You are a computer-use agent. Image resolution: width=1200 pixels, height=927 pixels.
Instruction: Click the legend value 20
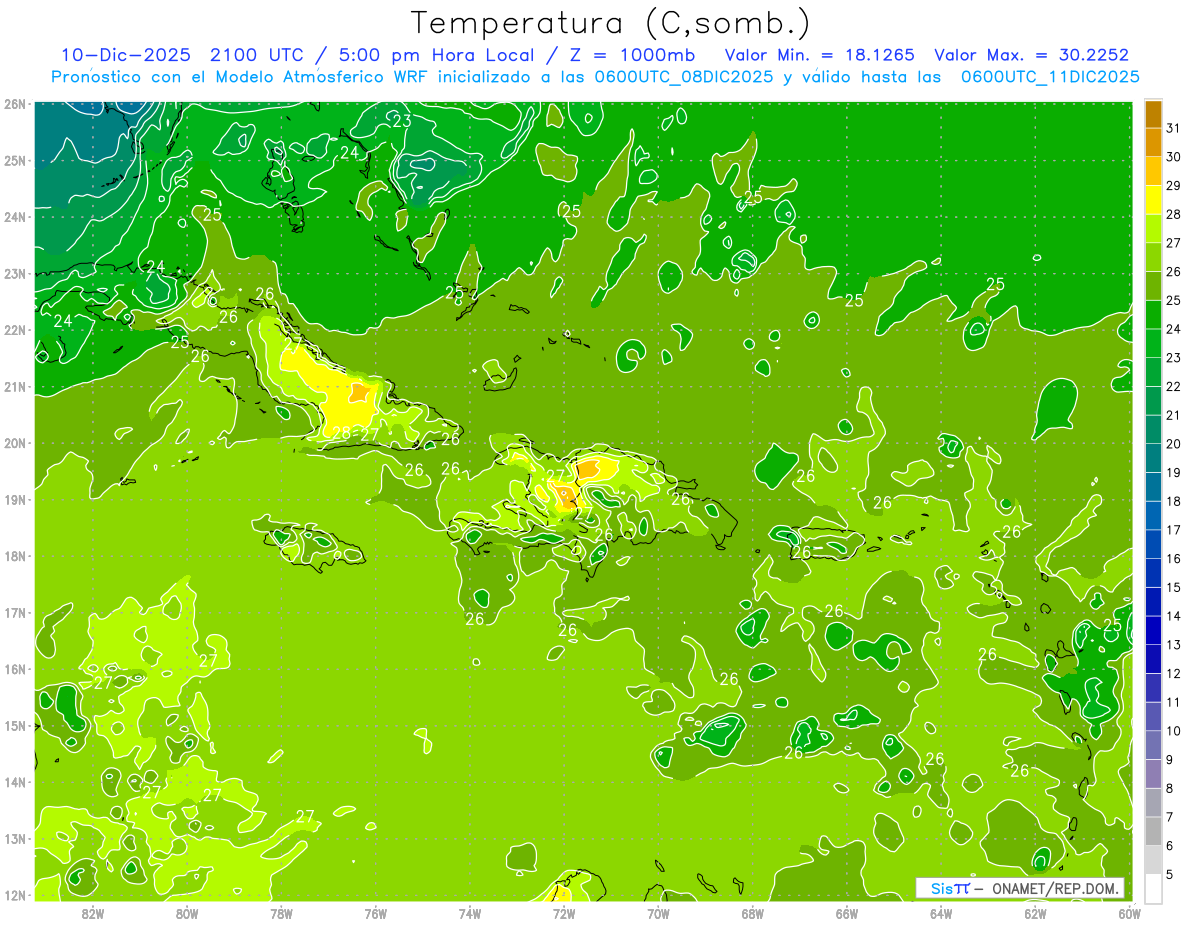click(x=1174, y=443)
